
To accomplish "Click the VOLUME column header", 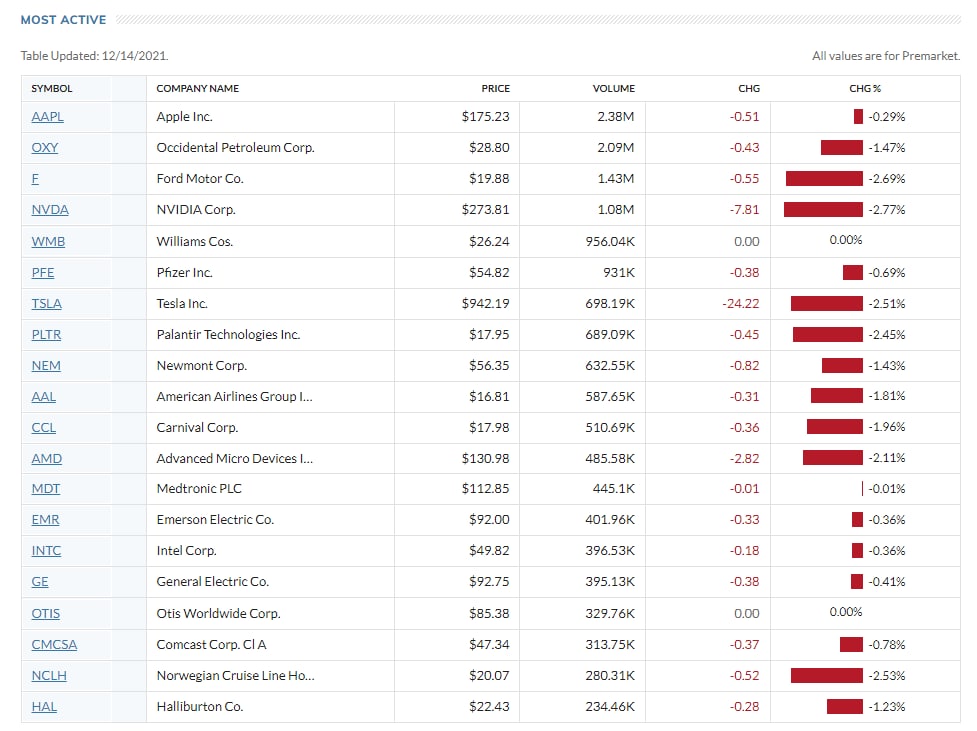I will pos(614,88).
